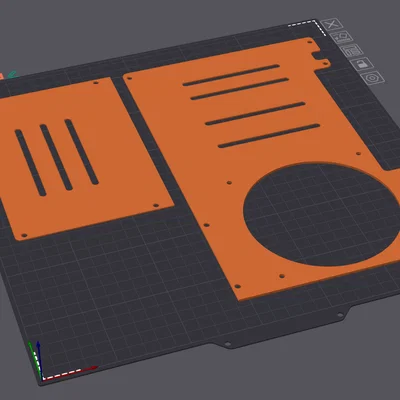The height and width of the screenshot is (400, 400).
Task: Remove the plate using the X icon
Action: pyautogui.click(x=331, y=24)
